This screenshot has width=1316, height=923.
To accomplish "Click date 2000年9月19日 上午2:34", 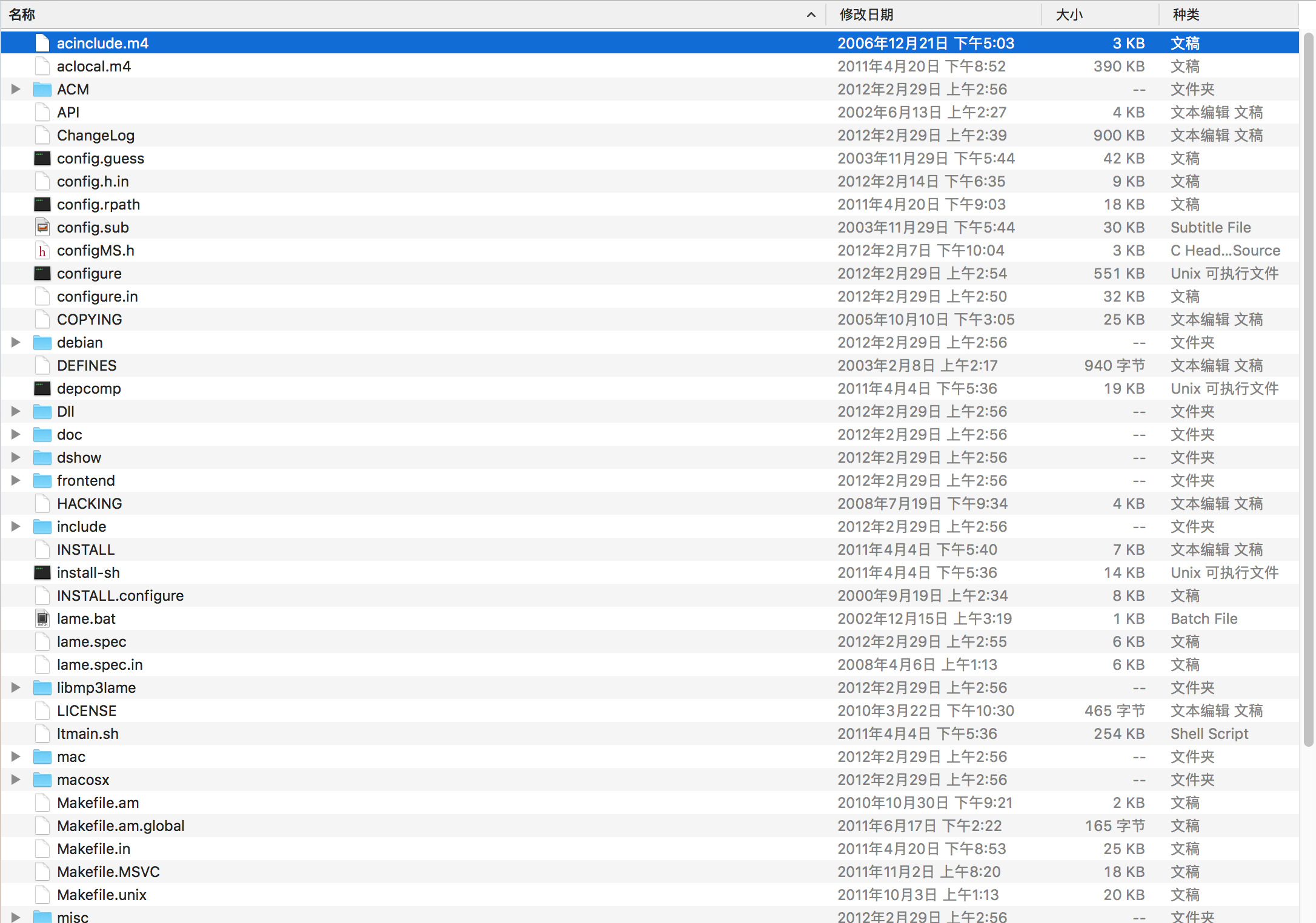I will pyautogui.click(x=923, y=595).
